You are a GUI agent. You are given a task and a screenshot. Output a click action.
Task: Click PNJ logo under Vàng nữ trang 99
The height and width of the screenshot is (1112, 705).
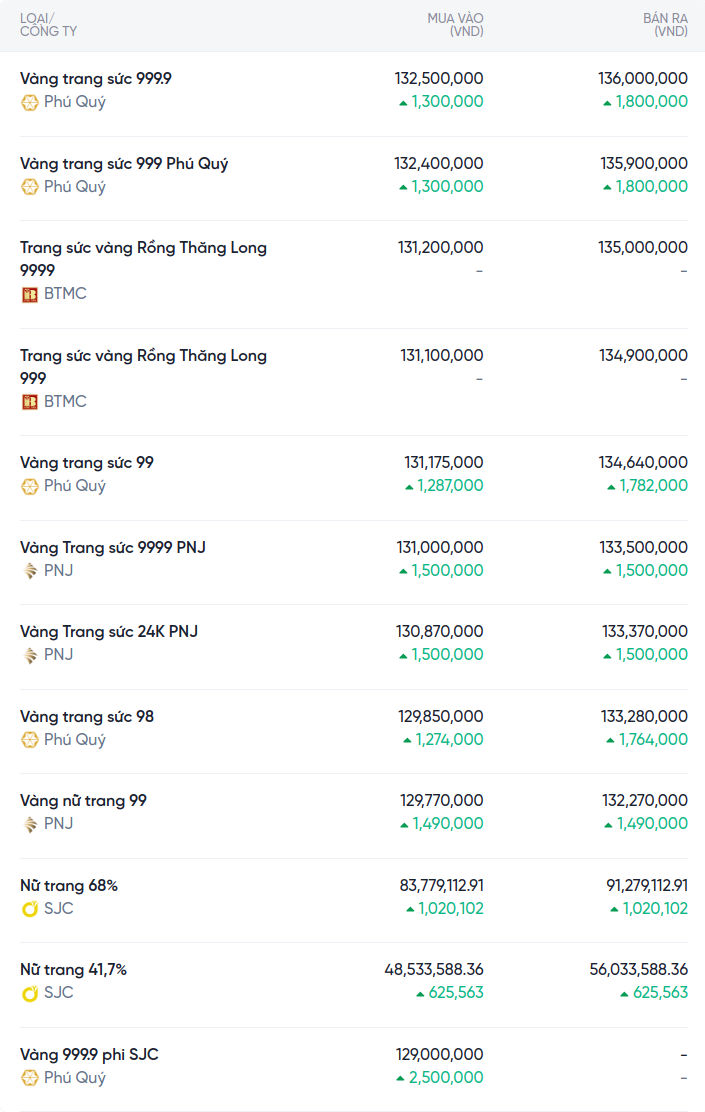coord(30,824)
